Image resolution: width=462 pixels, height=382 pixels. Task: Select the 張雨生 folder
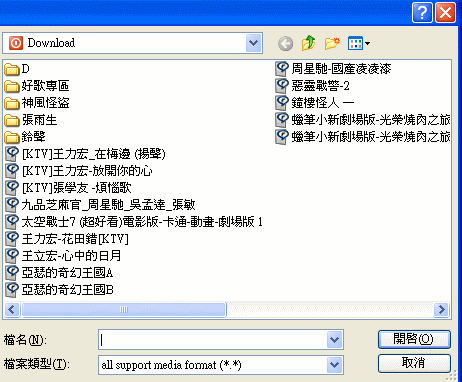click(31, 120)
